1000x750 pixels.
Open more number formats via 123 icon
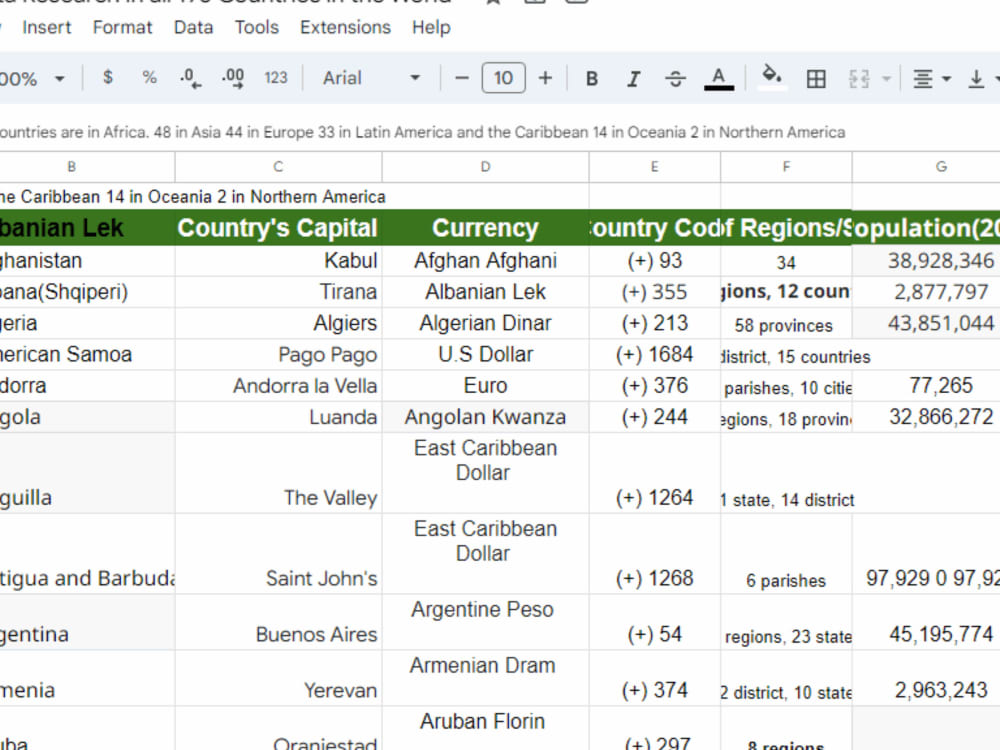pyautogui.click(x=276, y=77)
